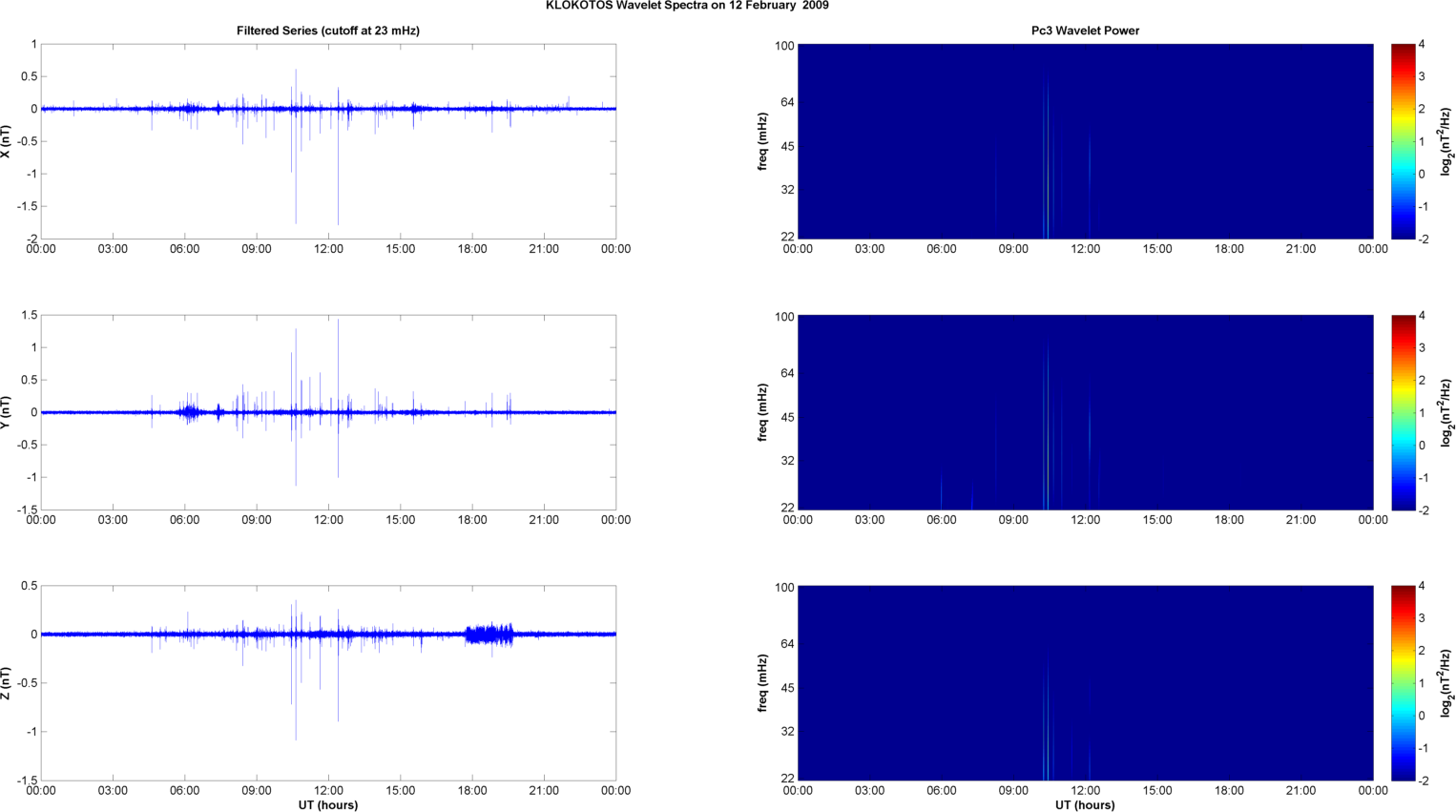Click the colorbar beside the middle wavelet spectrum
This screenshot has width=1456, height=812.
(1402, 412)
